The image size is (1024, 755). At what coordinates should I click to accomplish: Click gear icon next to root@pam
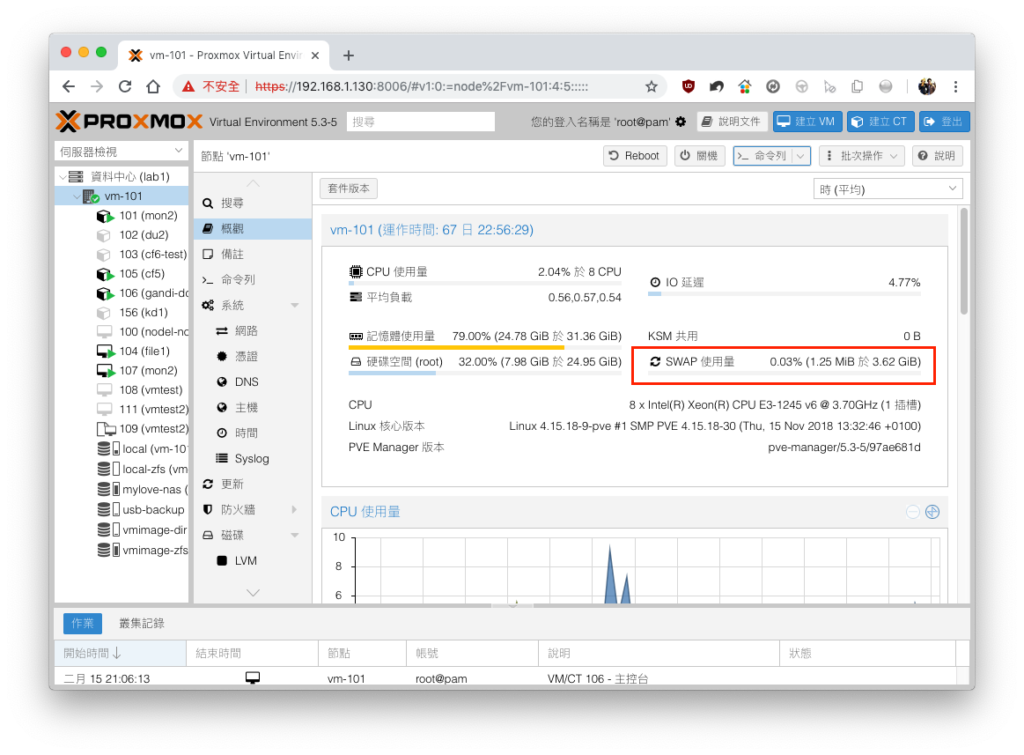pyautogui.click(x=681, y=121)
